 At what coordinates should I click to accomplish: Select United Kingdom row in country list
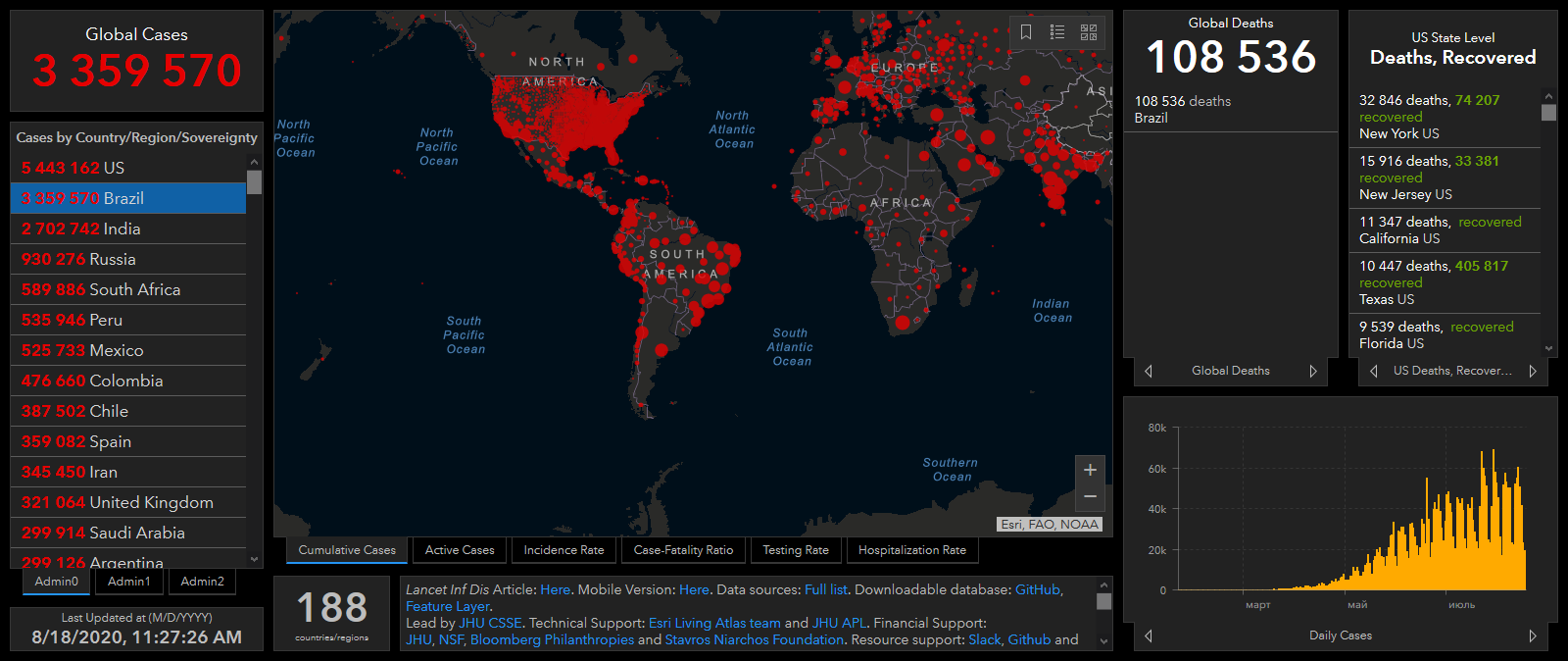tap(128, 502)
